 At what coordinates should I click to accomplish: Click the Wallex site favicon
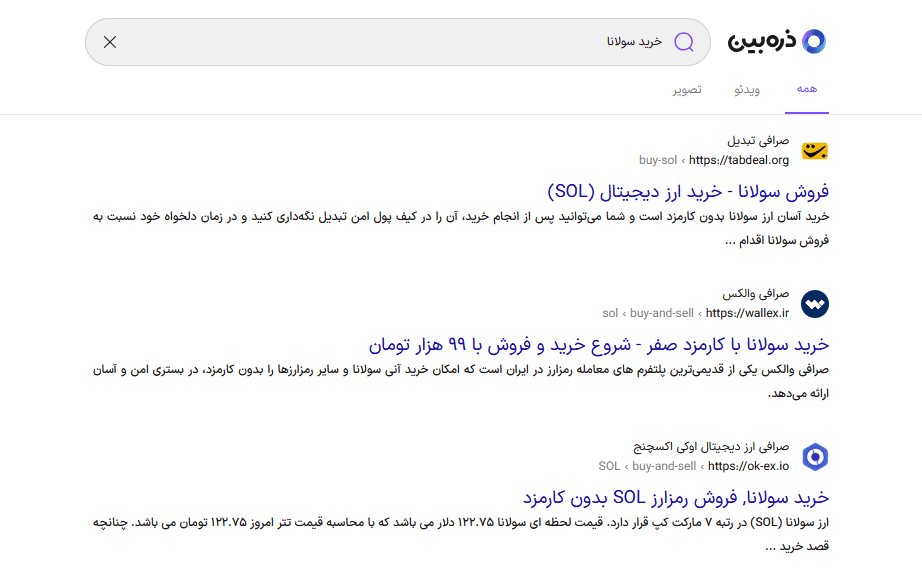(815, 303)
